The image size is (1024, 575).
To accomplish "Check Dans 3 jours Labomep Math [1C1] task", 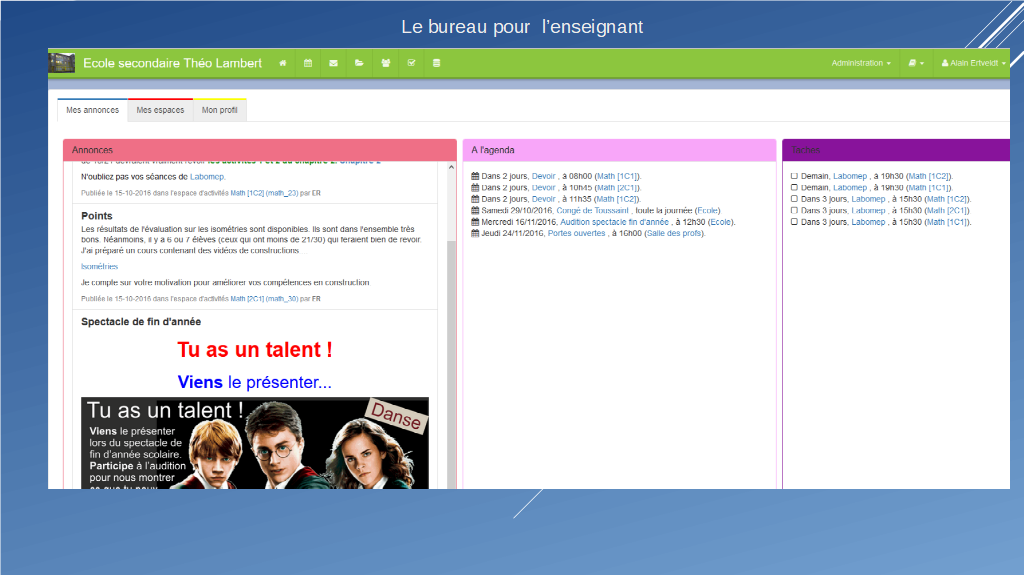I will 794,222.
